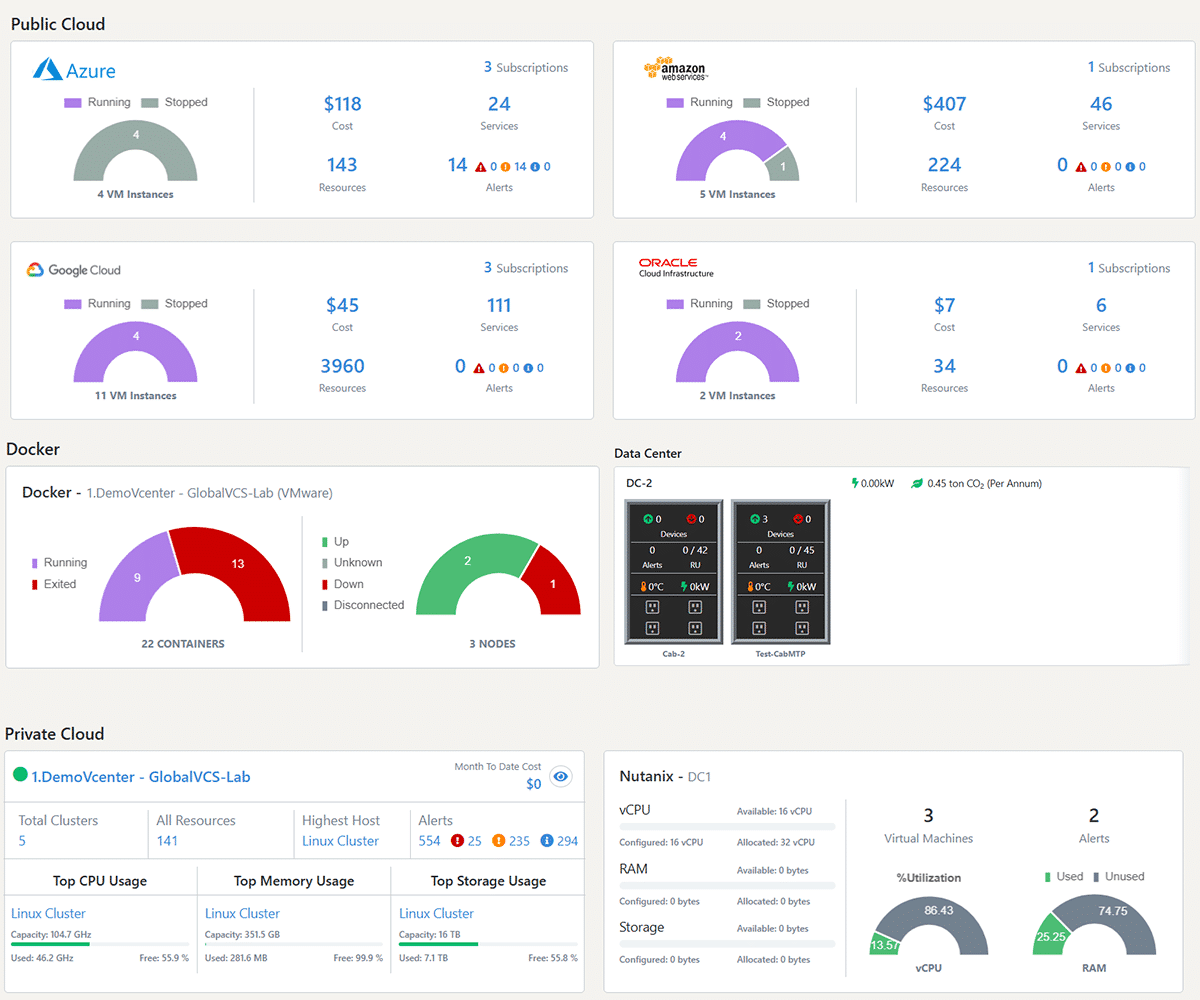The image size is (1200, 1000).
Task: Click the Oracle Cloud Infrastructure logo
Action: [676, 267]
